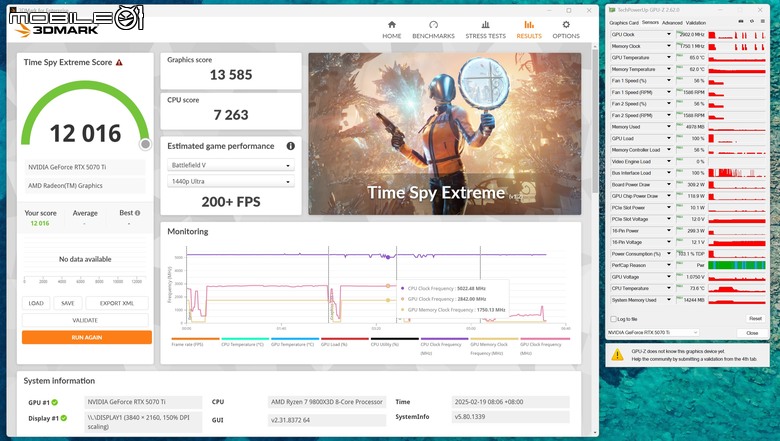Open the Memory Clock sensor dropdown arrow
This screenshot has height=441, width=780.
click(x=669, y=46)
